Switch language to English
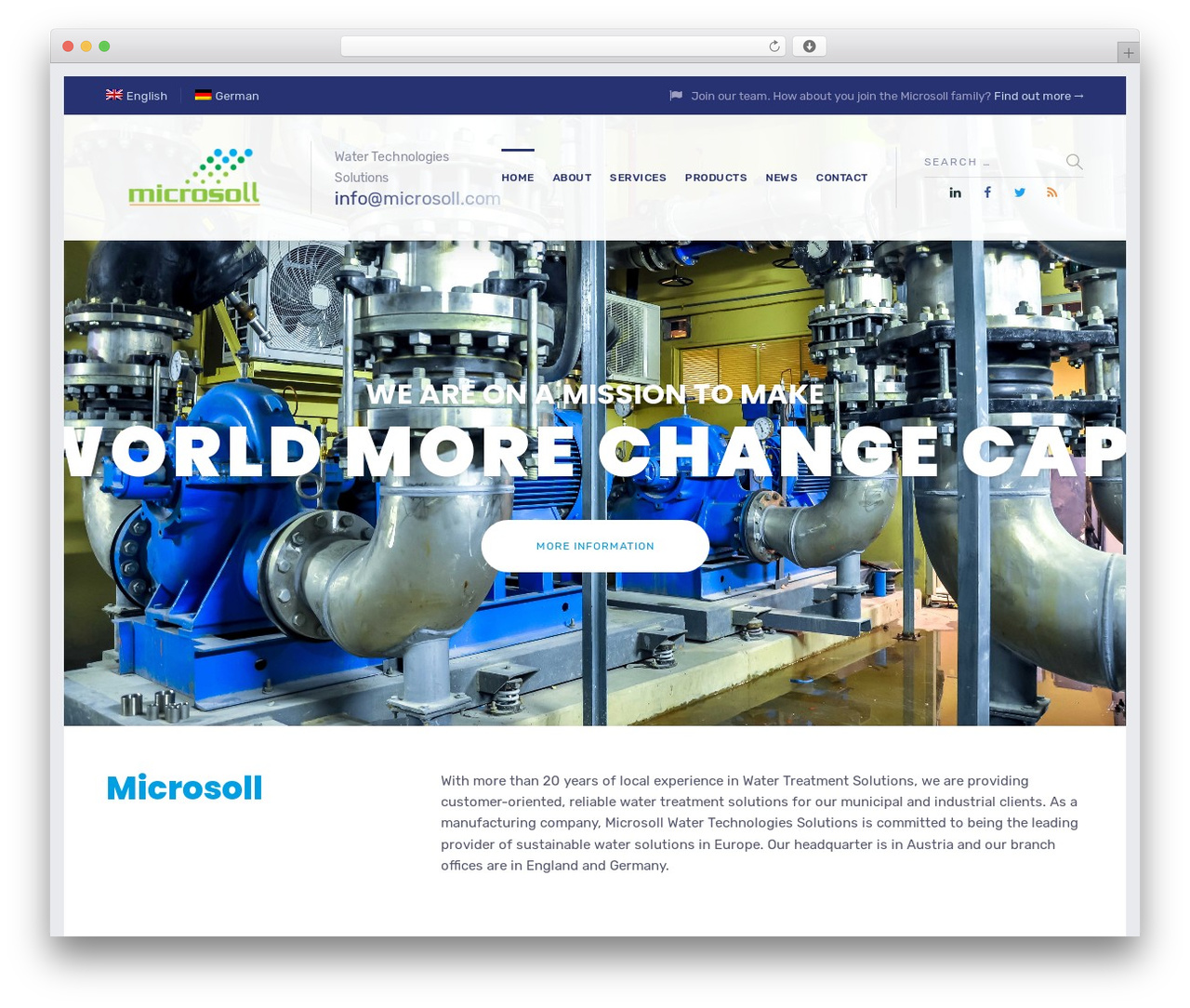1190x1008 pixels. click(x=137, y=96)
